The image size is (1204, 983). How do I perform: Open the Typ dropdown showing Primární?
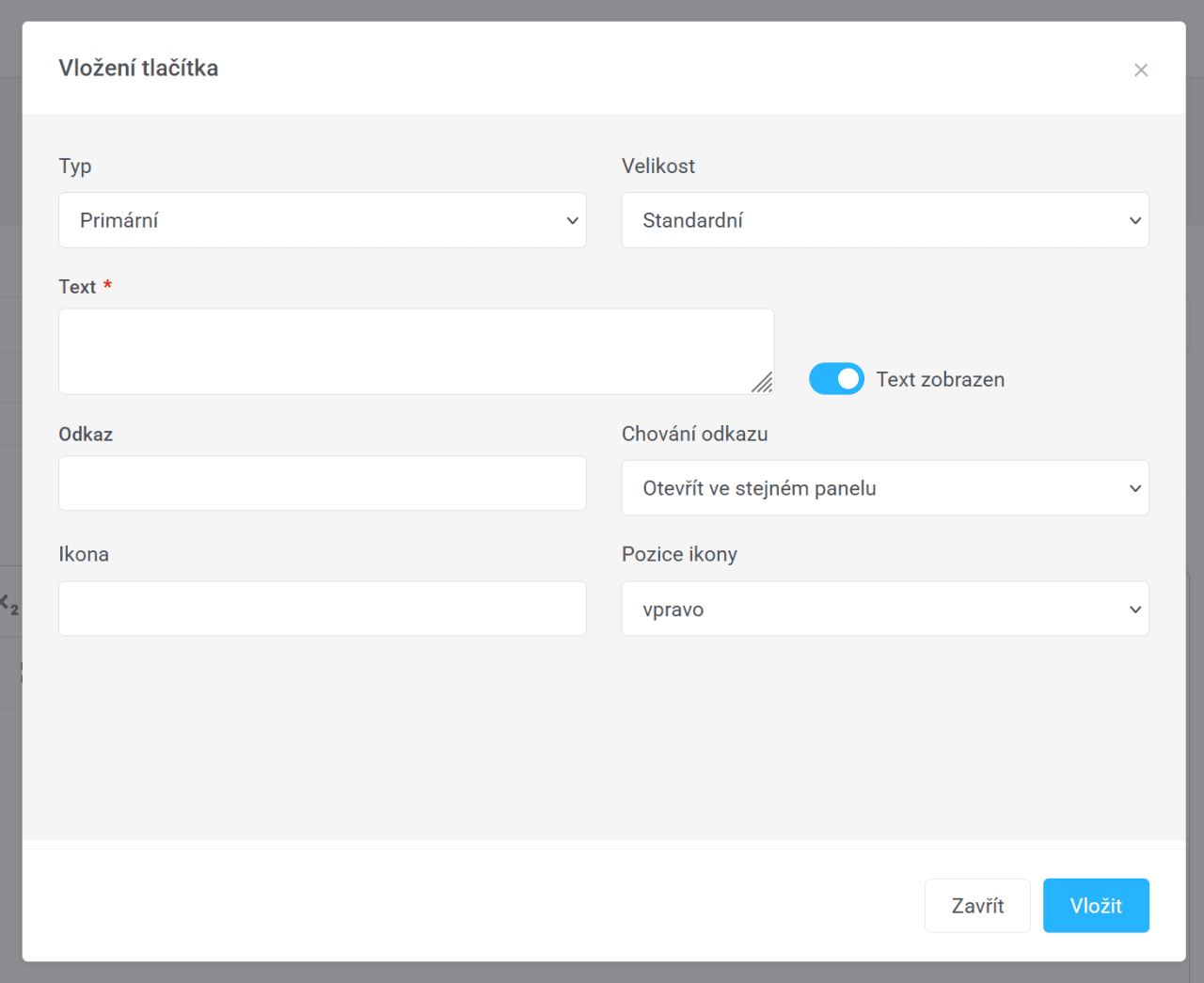(x=322, y=220)
